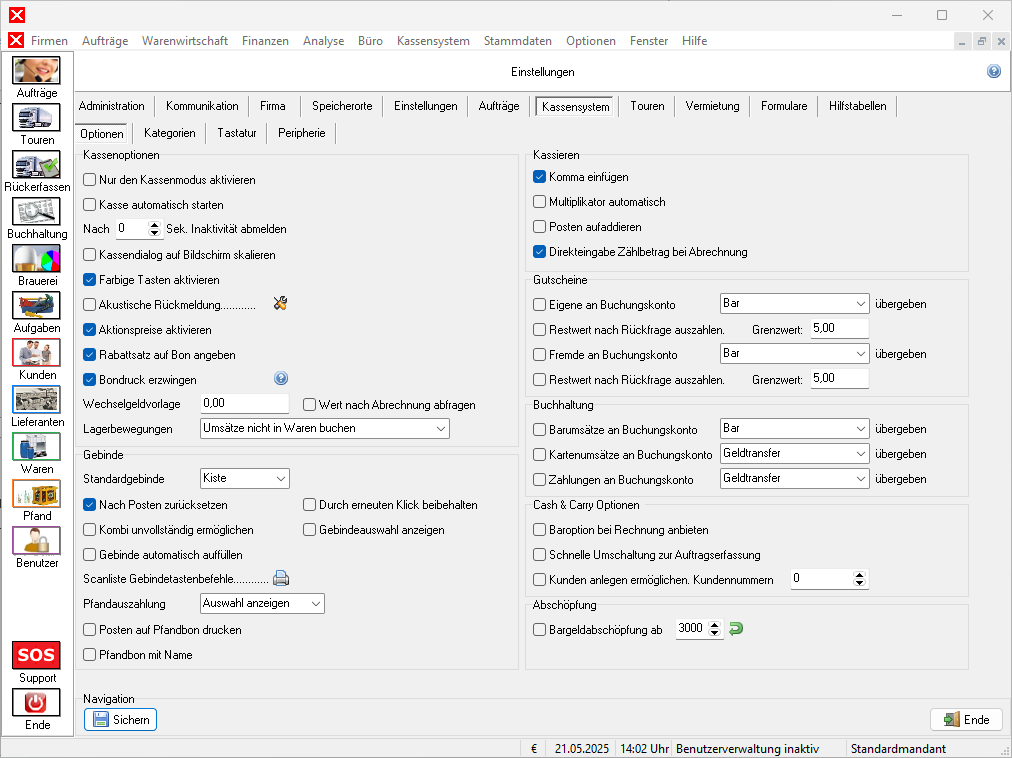Click the SOS Support icon
This screenshot has height=758, width=1012.
36,656
